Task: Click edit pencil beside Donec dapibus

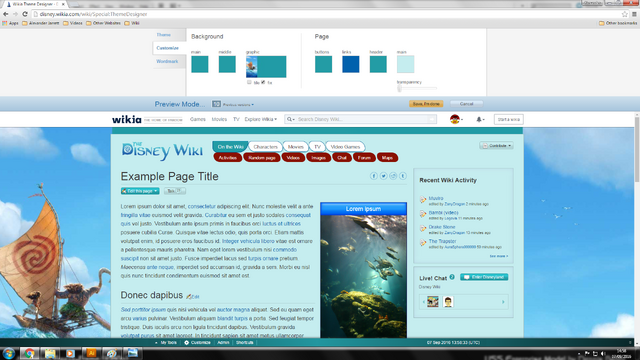Action: [x=189, y=296]
